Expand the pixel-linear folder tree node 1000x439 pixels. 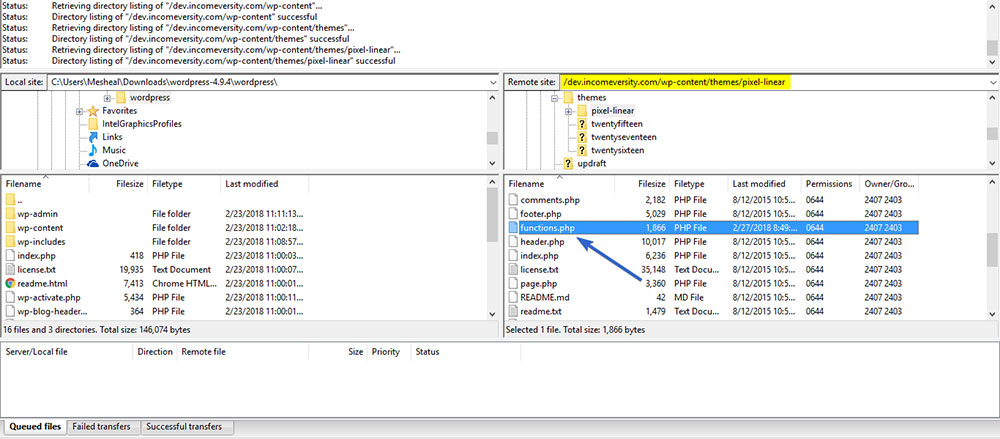coord(568,111)
